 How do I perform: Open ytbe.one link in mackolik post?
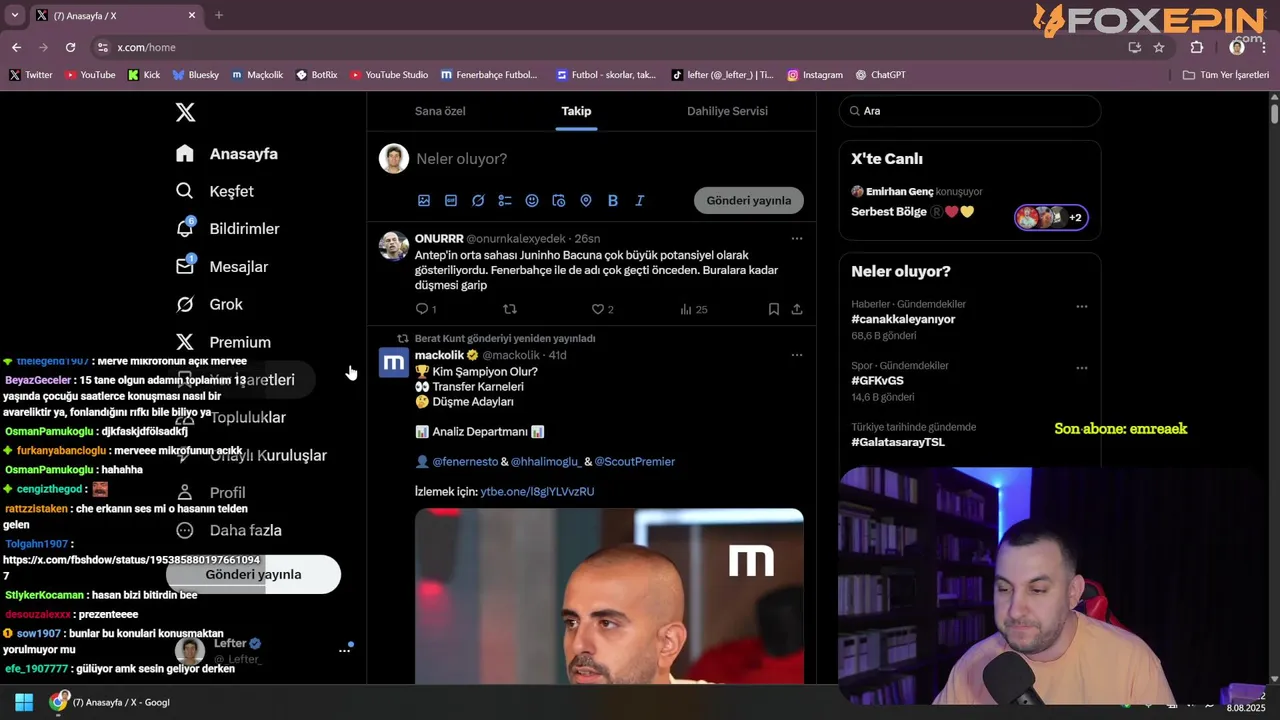(537, 492)
